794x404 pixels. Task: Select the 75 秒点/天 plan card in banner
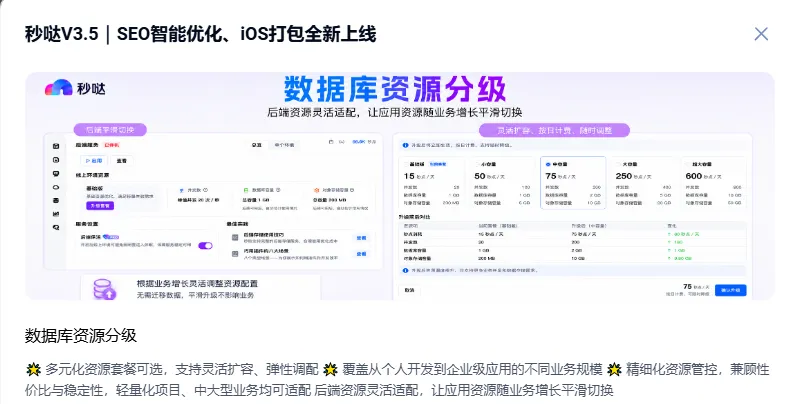(573, 183)
